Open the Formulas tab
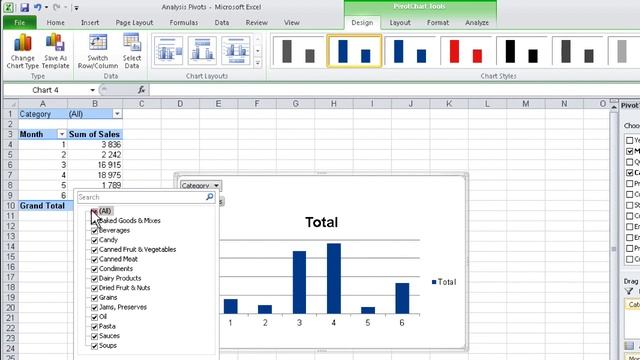 pos(184,23)
